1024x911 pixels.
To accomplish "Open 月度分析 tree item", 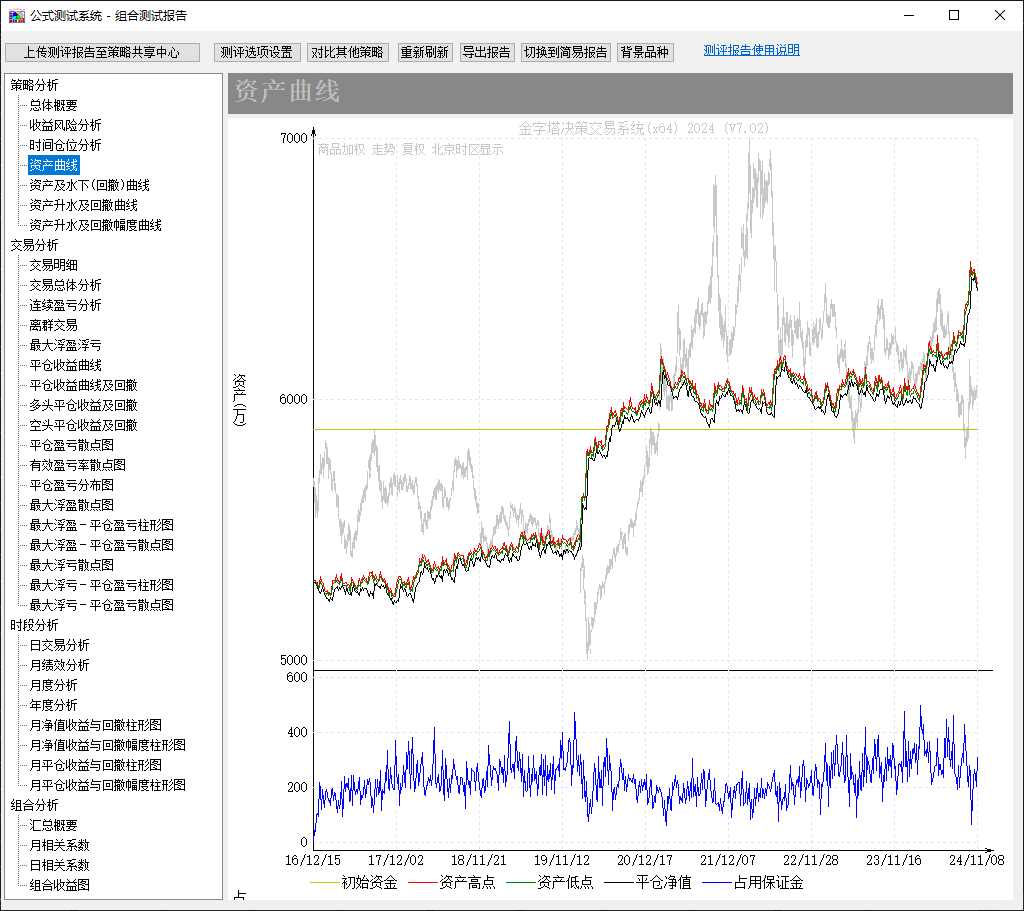I will (x=53, y=685).
